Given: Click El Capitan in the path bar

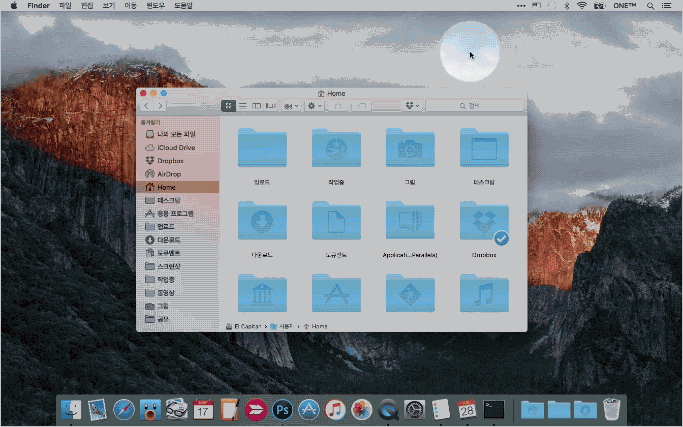Looking at the screenshot, I should pyautogui.click(x=243, y=326).
